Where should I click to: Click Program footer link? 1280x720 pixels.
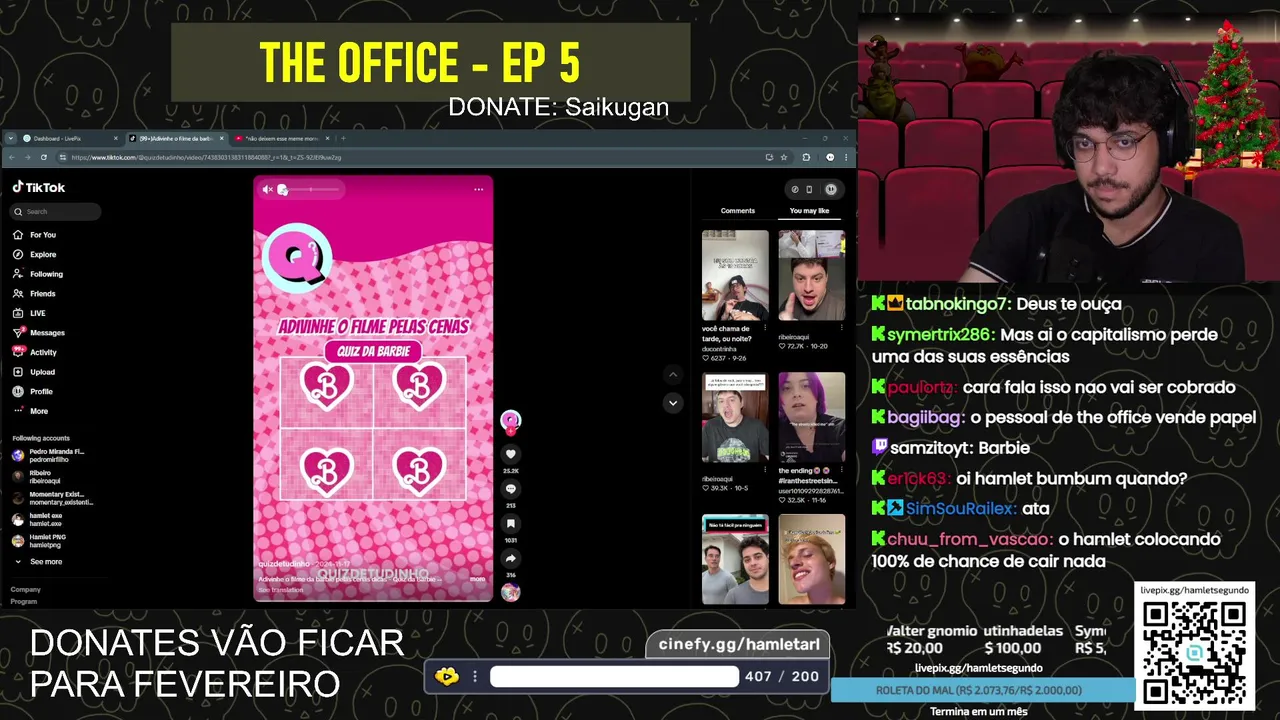(24, 601)
